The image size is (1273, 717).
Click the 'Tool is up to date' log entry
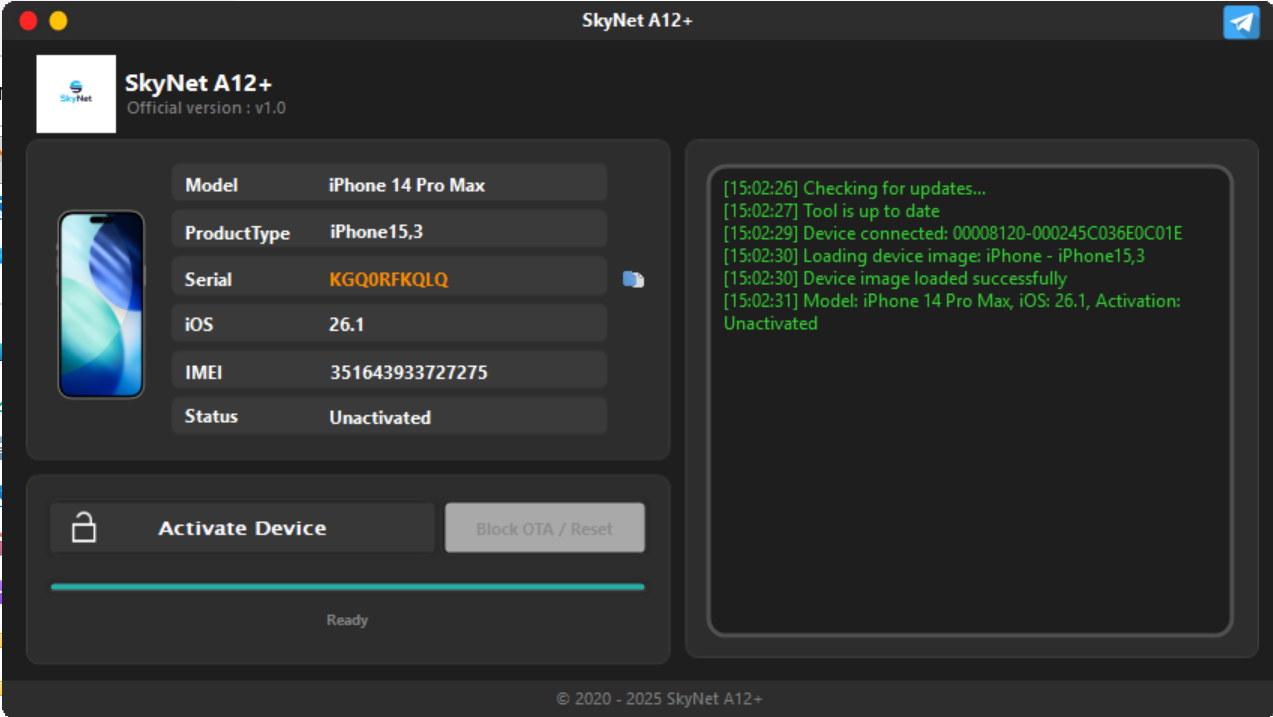click(831, 211)
